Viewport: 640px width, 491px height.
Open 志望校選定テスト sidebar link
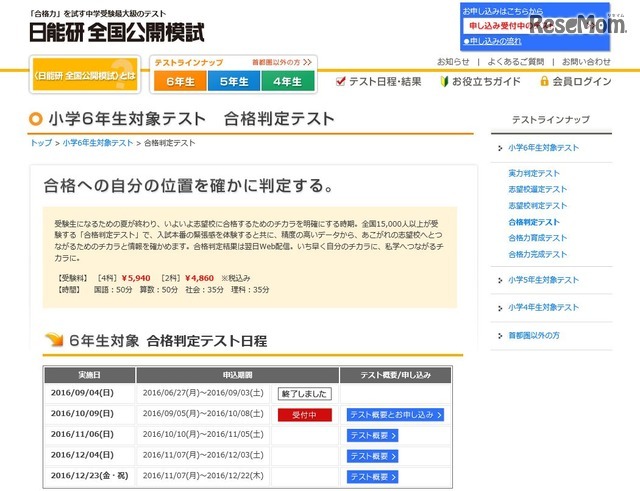(x=538, y=189)
